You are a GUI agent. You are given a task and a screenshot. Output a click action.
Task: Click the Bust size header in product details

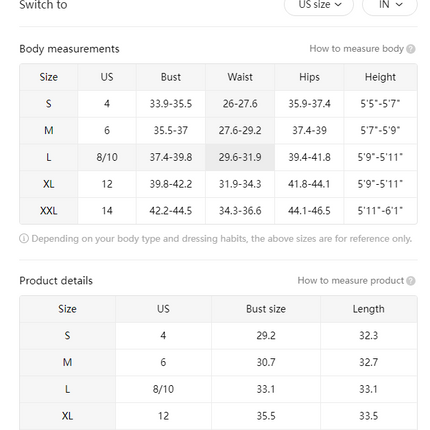[x=266, y=309]
